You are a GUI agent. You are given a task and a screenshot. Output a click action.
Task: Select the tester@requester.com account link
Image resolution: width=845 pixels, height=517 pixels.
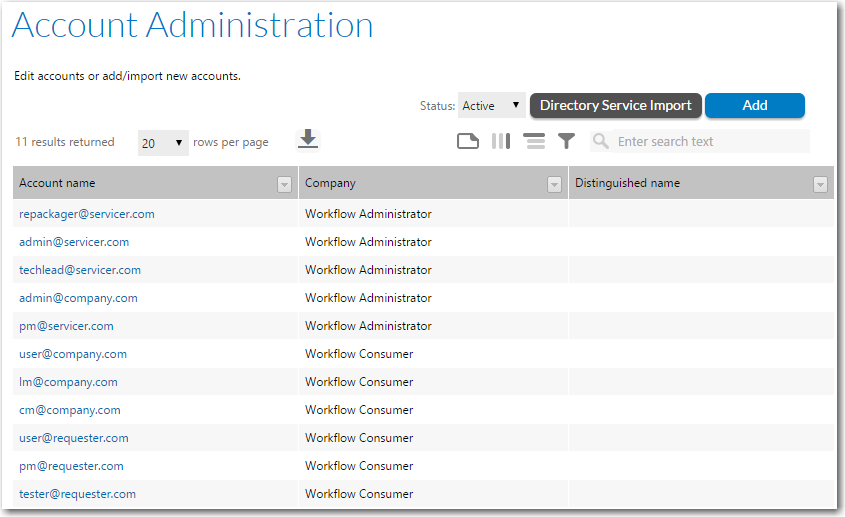[77, 494]
